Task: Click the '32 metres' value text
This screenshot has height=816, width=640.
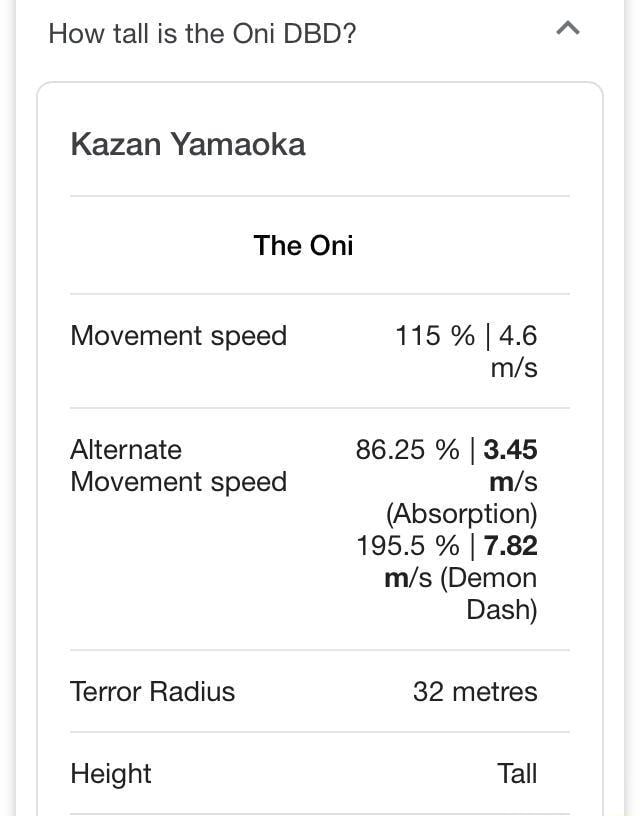Action: (474, 691)
